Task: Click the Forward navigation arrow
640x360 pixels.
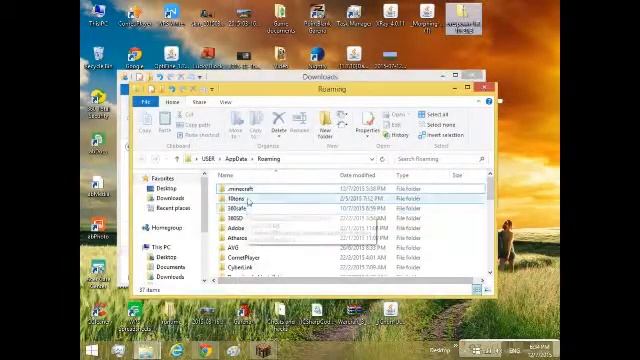Action: click(156, 159)
